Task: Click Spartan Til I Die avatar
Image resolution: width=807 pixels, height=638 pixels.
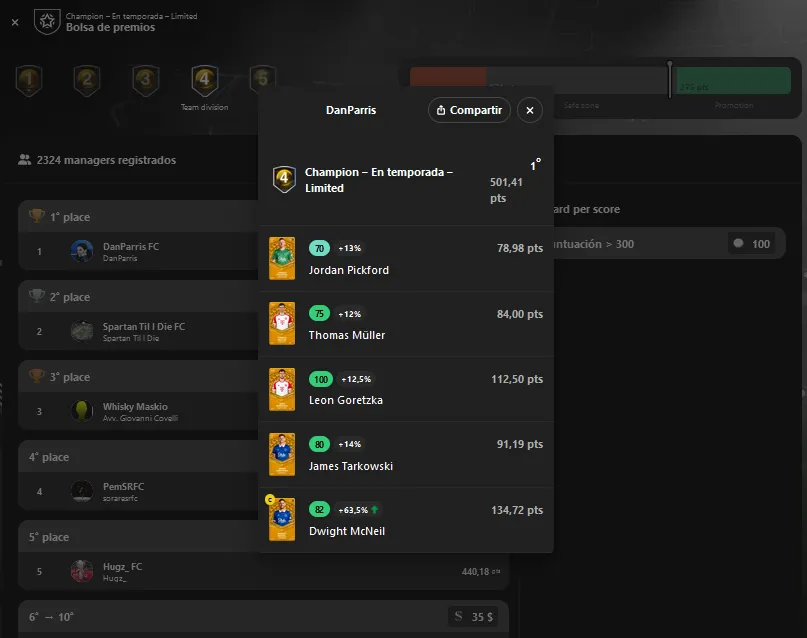Action: click(82, 331)
